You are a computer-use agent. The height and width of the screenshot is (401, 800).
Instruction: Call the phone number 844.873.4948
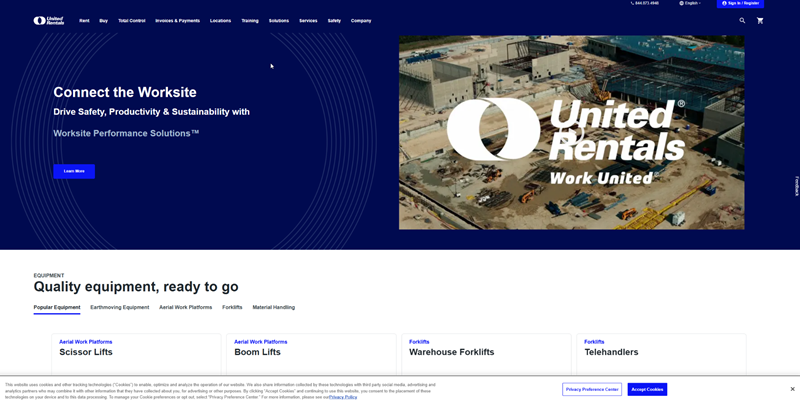644,3
